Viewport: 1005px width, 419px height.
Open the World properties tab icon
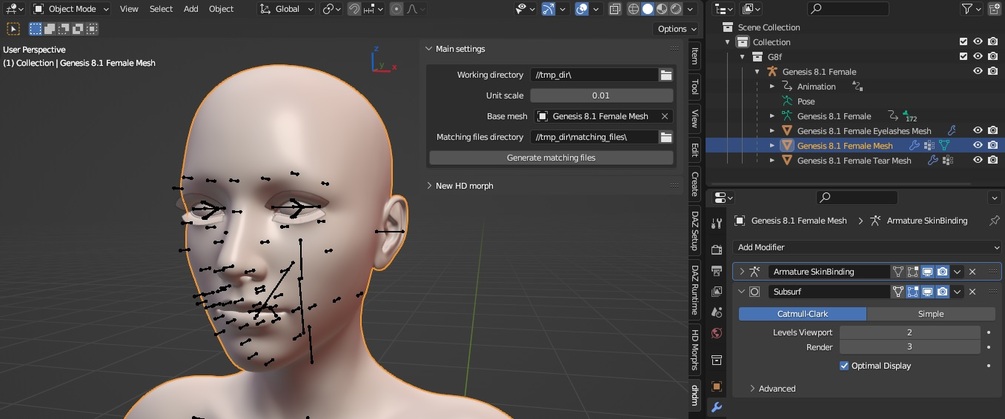coord(716,333)
